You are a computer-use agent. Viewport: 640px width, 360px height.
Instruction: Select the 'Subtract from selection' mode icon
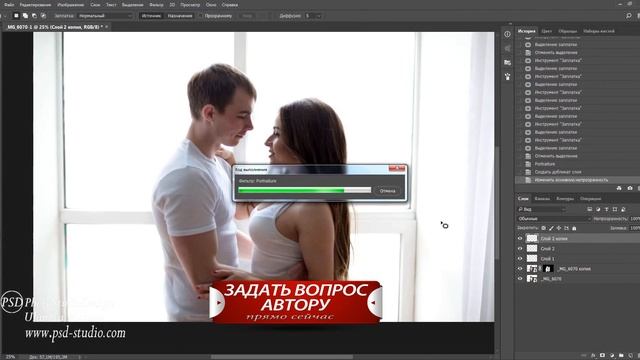34,16
